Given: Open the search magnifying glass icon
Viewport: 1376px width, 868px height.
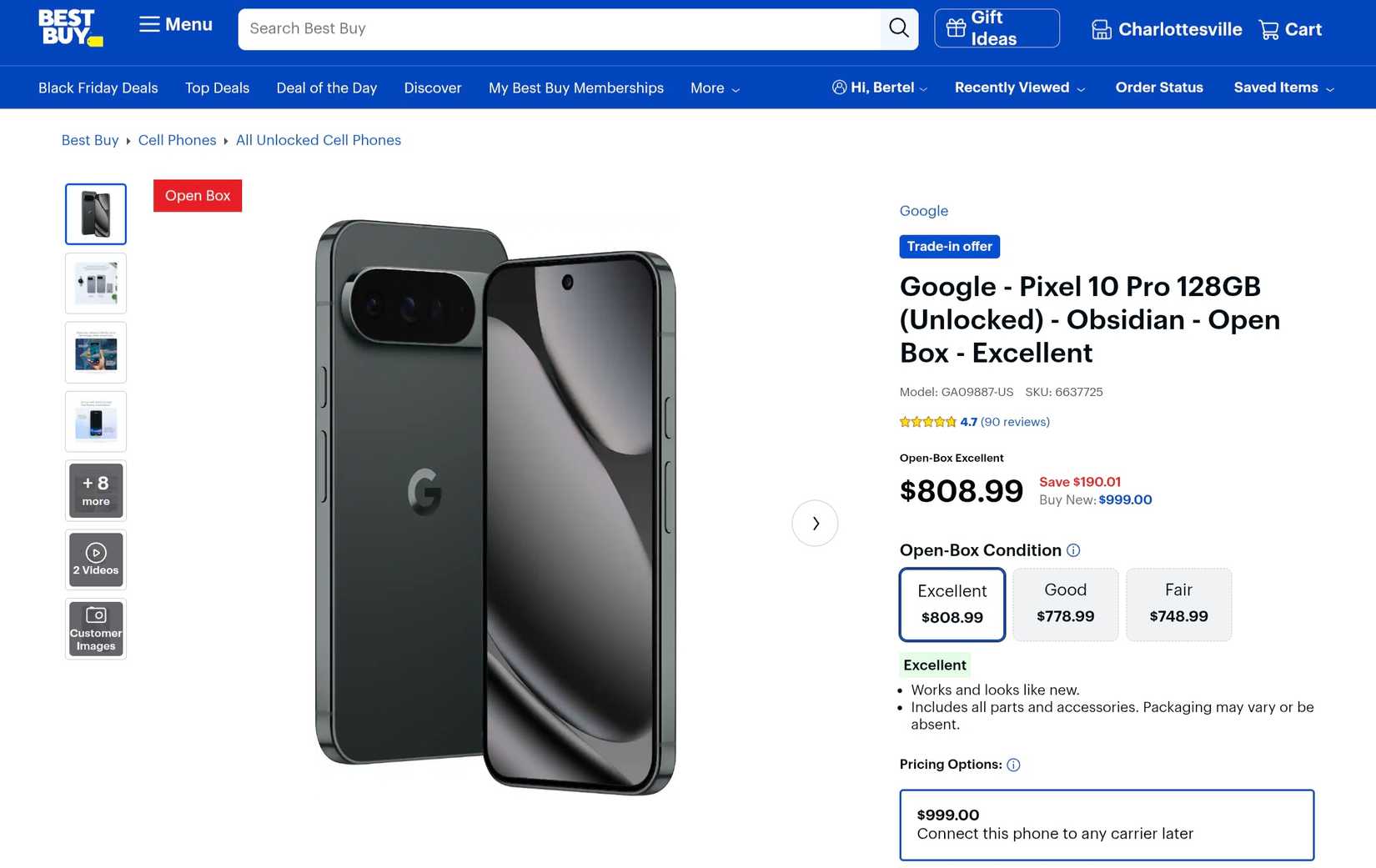Looking at the screenshot, I should coord(898,28).
